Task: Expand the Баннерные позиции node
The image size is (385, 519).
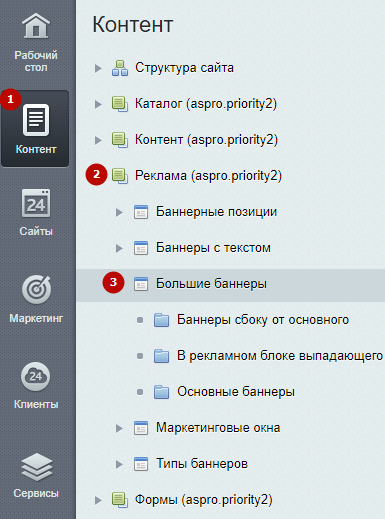Action: (119, 212)
